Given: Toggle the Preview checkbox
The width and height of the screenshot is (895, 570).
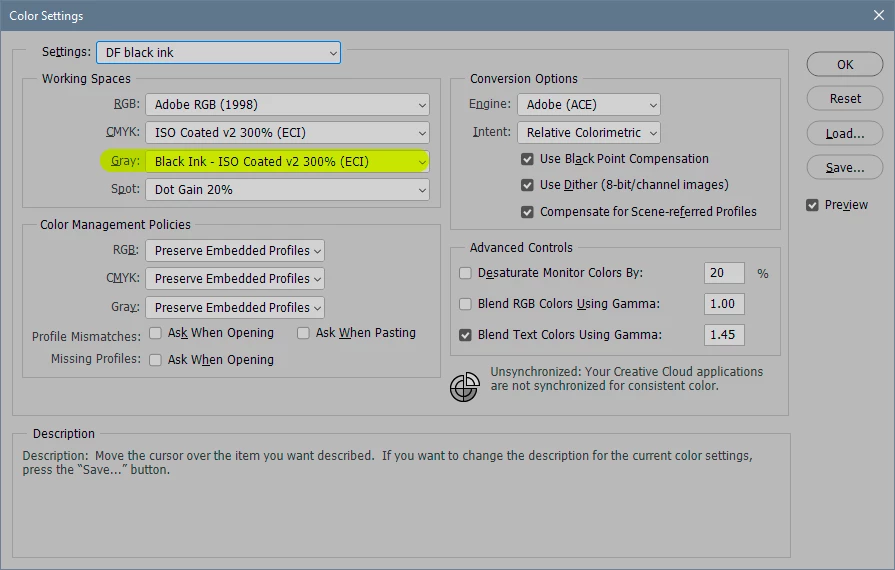Looking at the screenshot, I should pos(812,205).
